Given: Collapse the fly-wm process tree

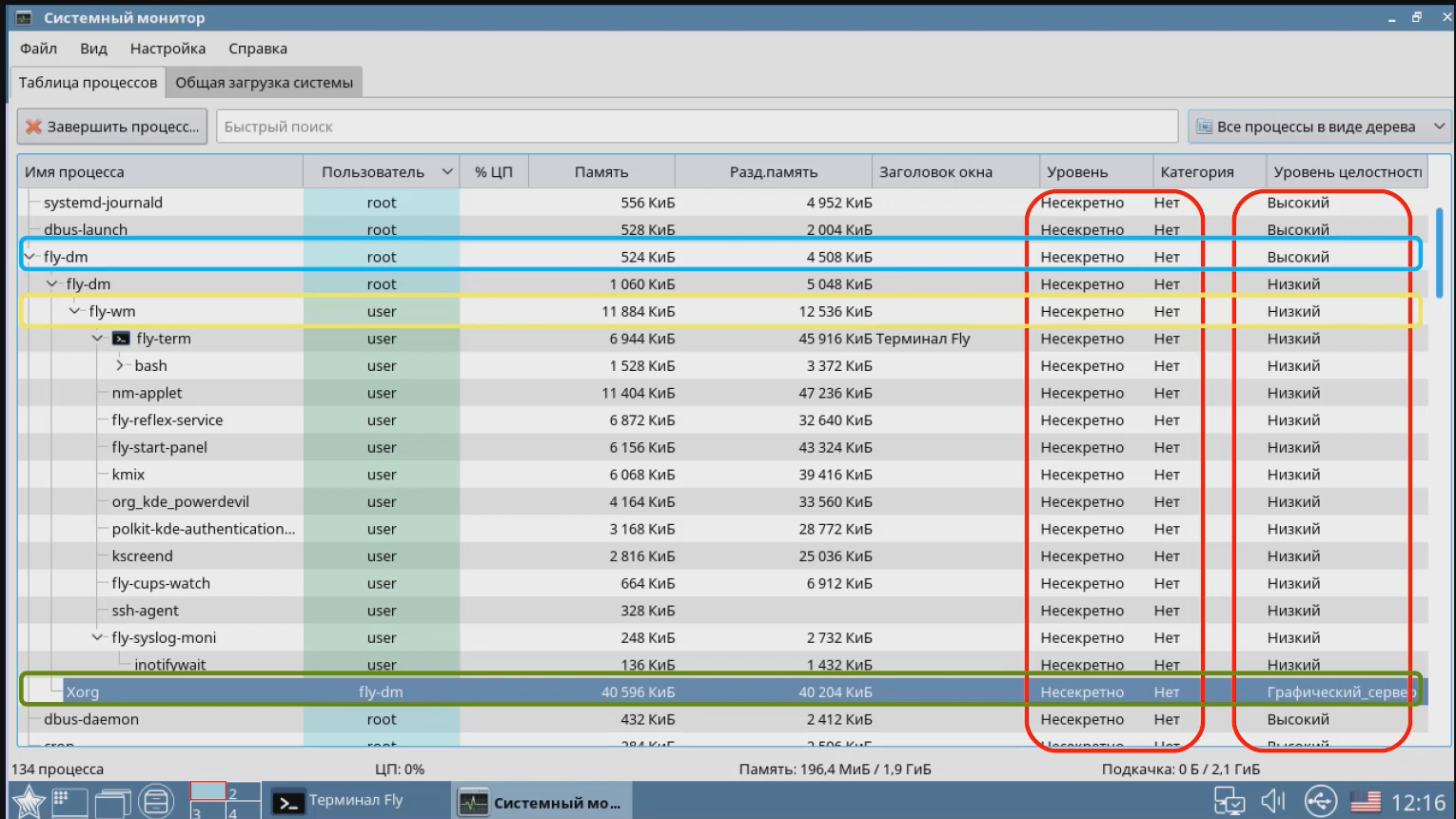Looking at the screenshot, I should click(76, 311).
